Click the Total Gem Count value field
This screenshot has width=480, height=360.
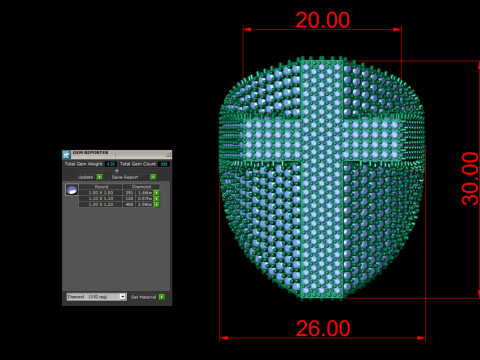(x=164, y=164)
